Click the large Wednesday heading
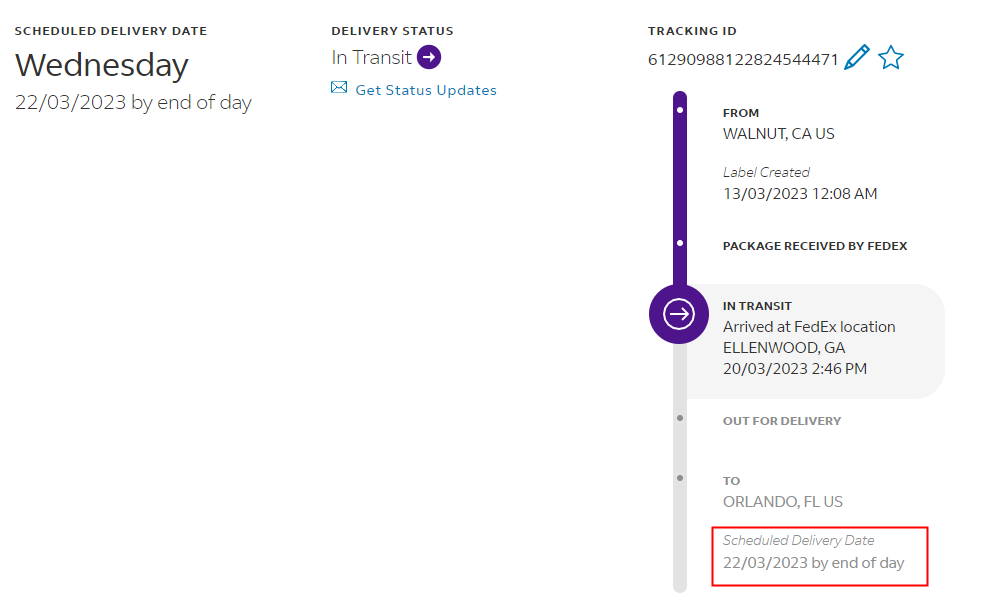The height and width of the screenshot is (601, 983). pyautogui.click(x=102, y=65)
